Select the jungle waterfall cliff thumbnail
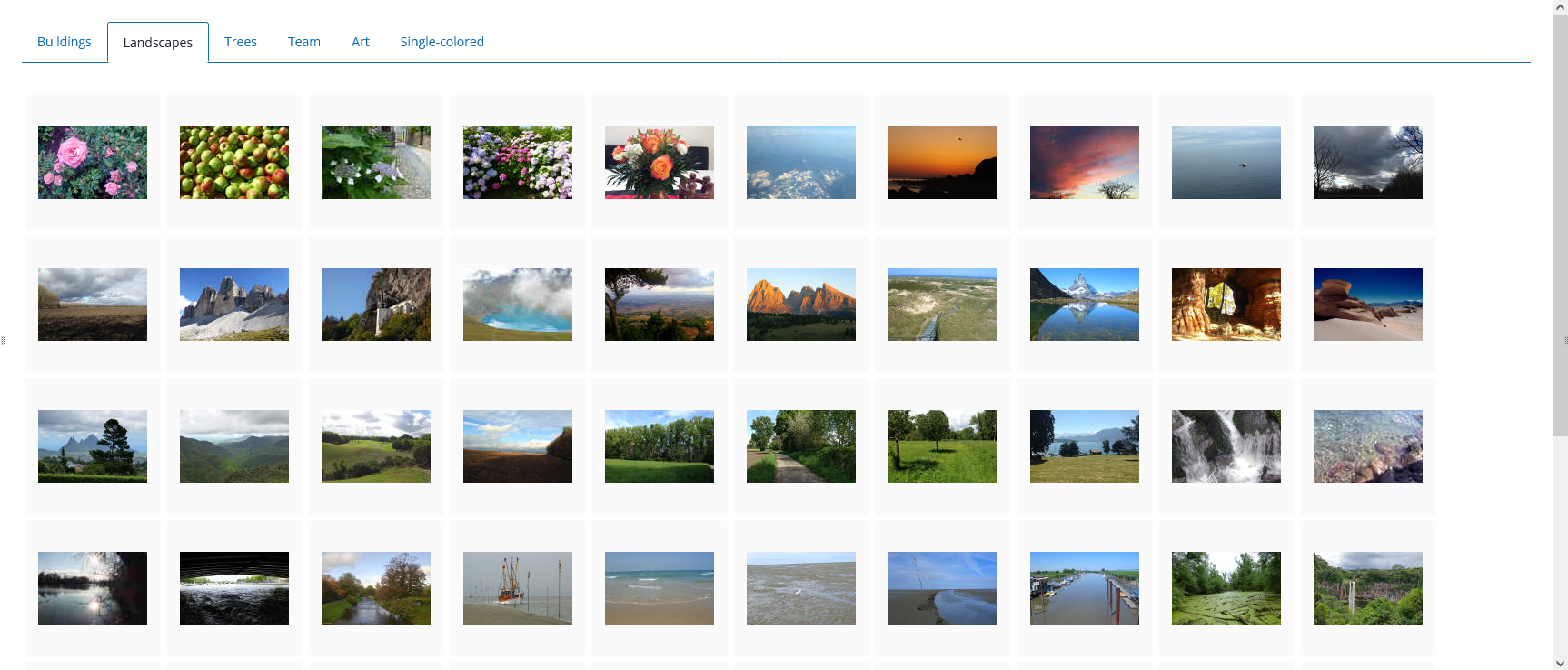1568x670 pixels. click(x=1368, y=588)
